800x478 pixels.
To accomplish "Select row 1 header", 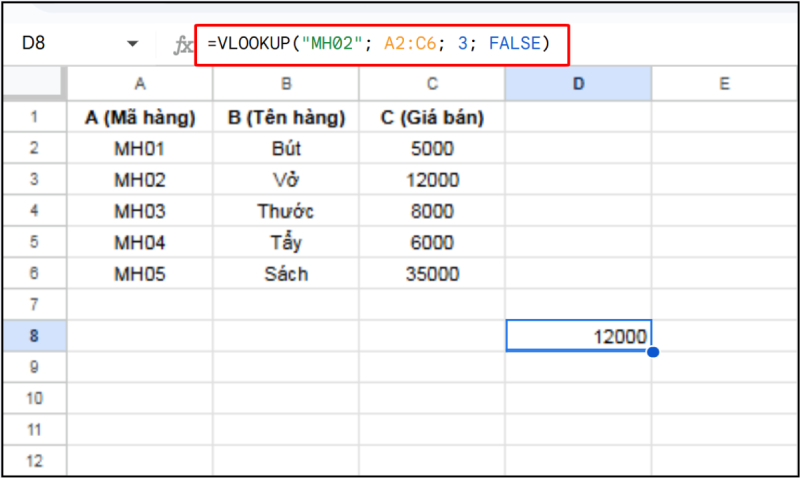I will point(34,117).
